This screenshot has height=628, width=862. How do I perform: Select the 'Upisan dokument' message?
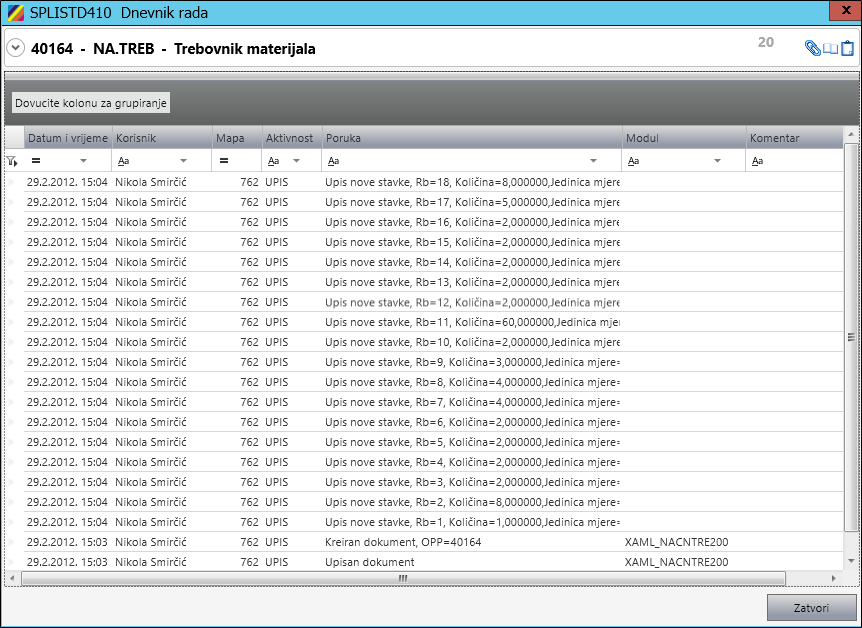369,562
